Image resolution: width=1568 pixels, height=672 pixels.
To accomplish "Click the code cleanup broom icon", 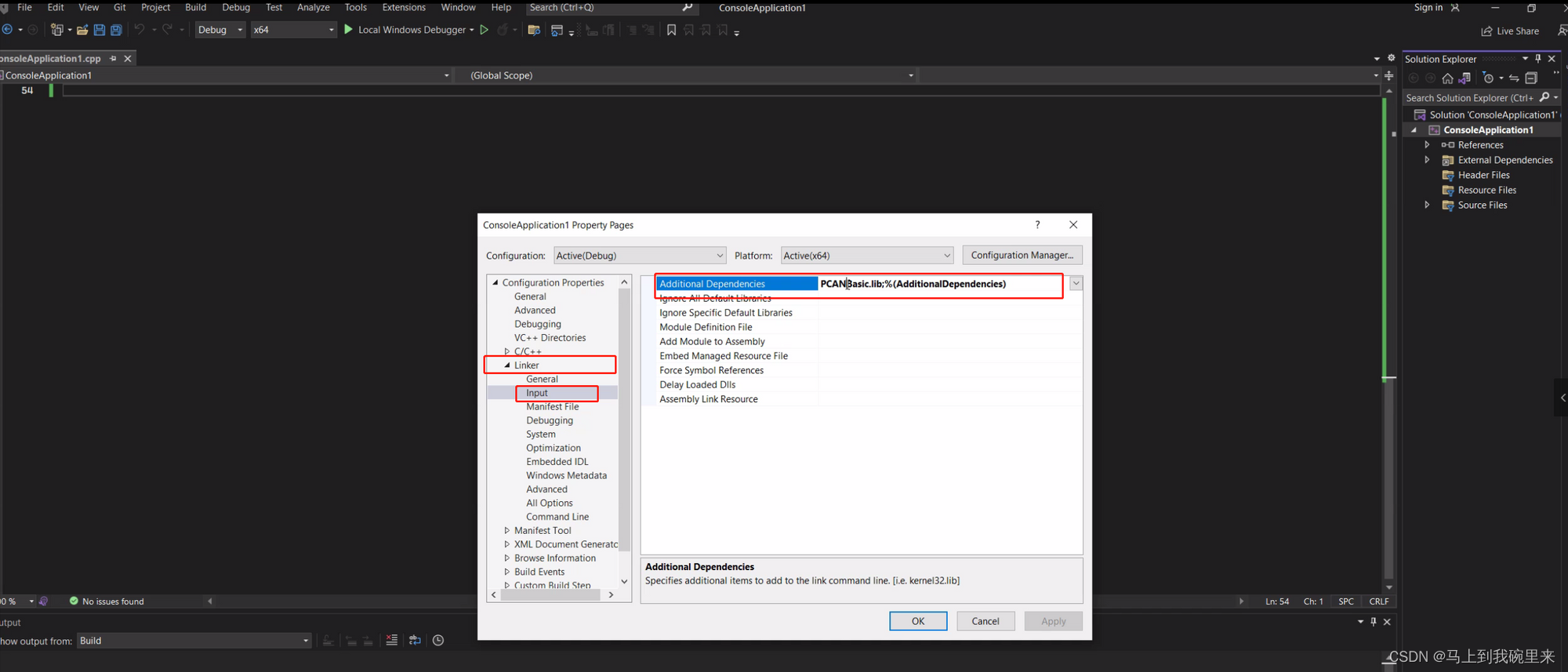I will [x=44, y=601].
